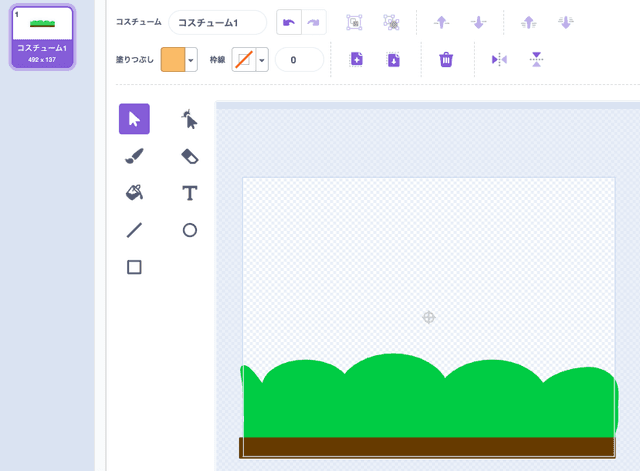Select the Reshape tool
Viewport: 640px width, 471px height.
click(x=189, y=119)
